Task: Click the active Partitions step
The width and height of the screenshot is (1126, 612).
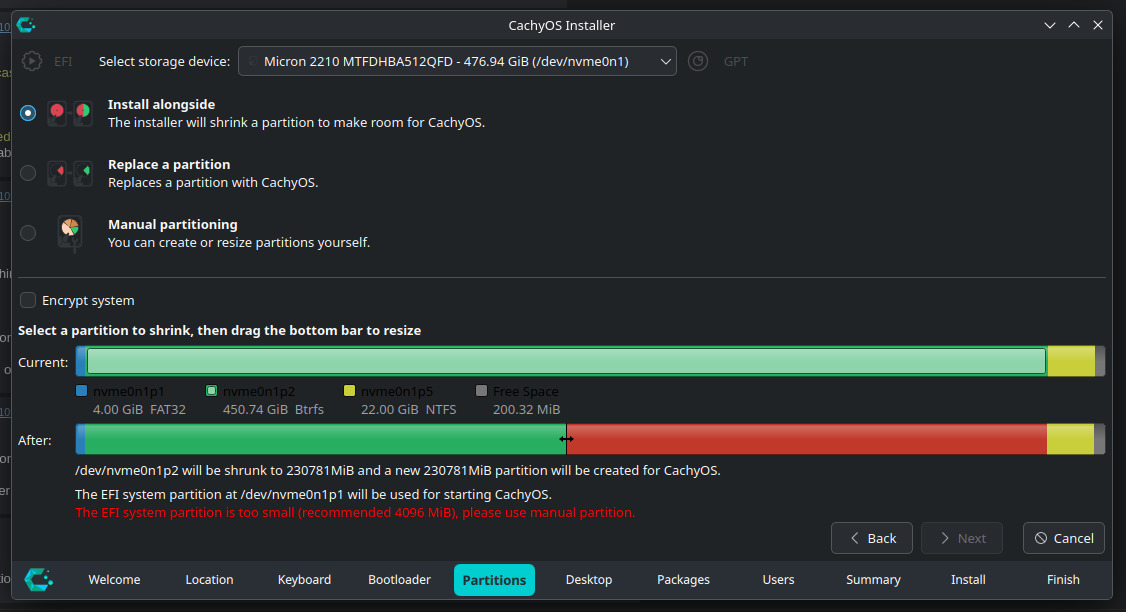Action: [494, 580]
